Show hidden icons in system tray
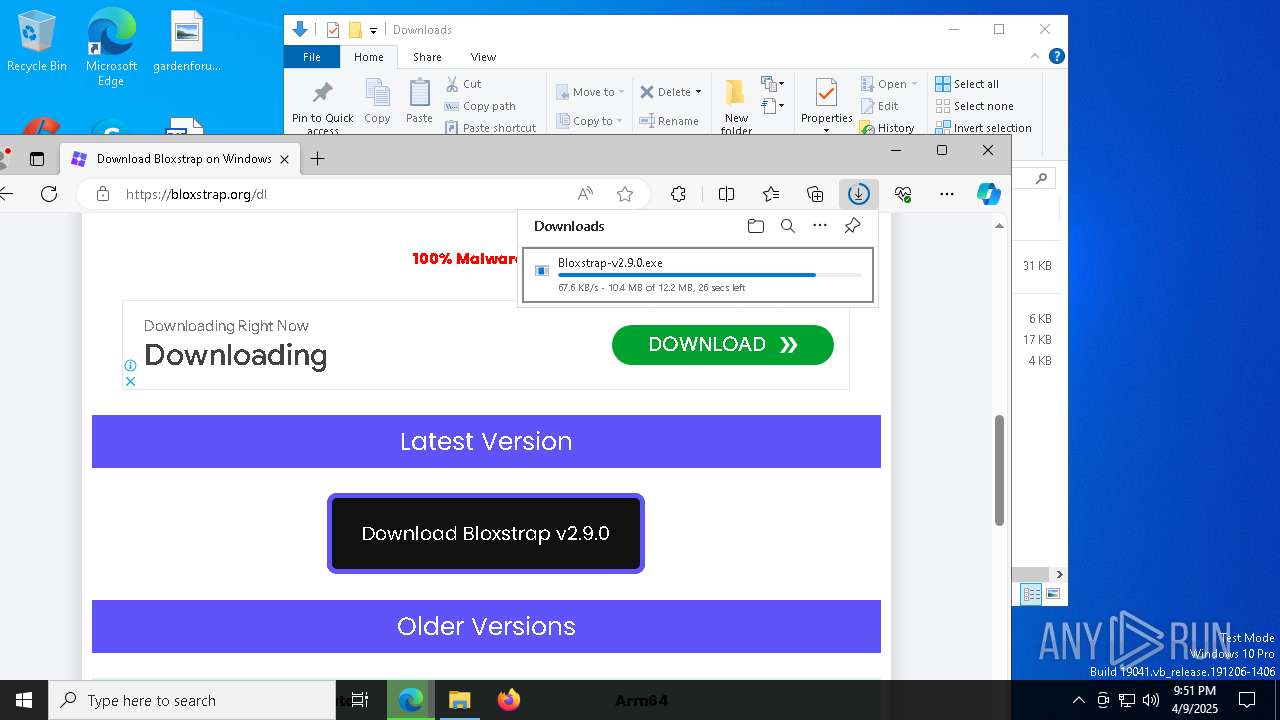 [x=1078, y=700]
